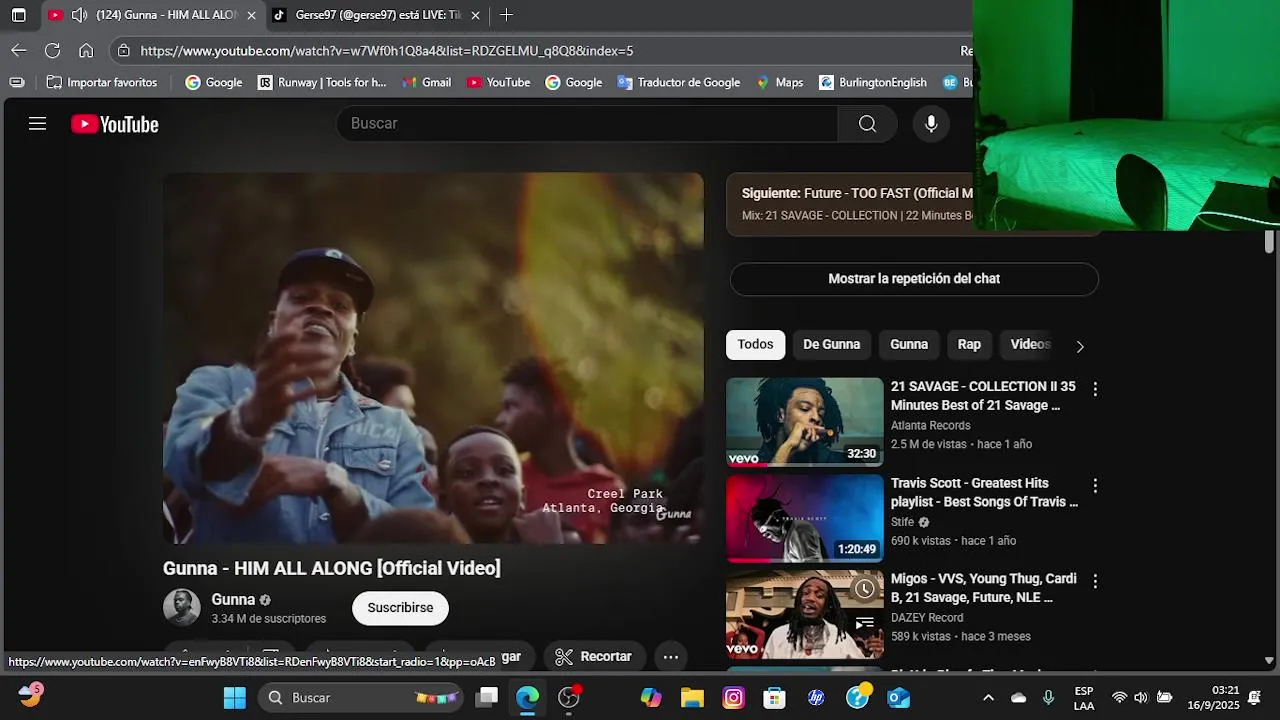
Task: Select the Gunna filter chip
Action: tap(909, 344)
